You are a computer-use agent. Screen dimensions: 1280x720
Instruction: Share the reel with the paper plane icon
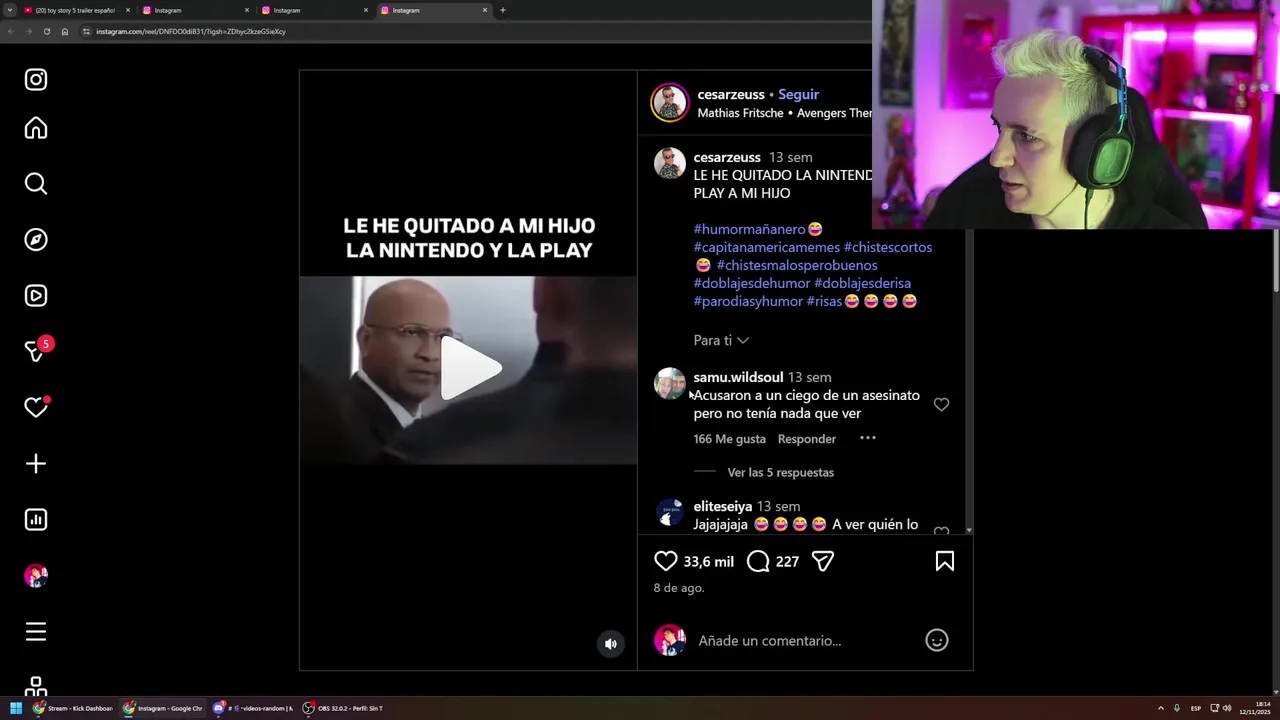click(823, 561)
